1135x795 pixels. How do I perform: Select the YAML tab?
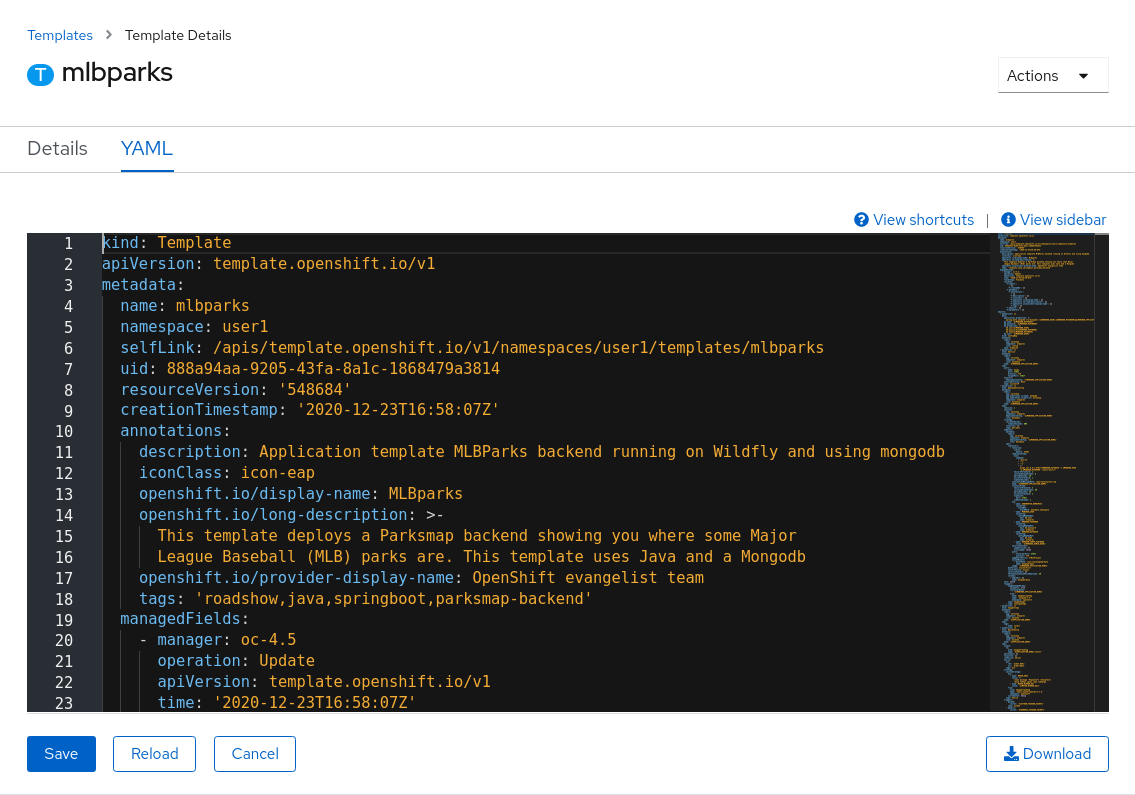point(146,148)
